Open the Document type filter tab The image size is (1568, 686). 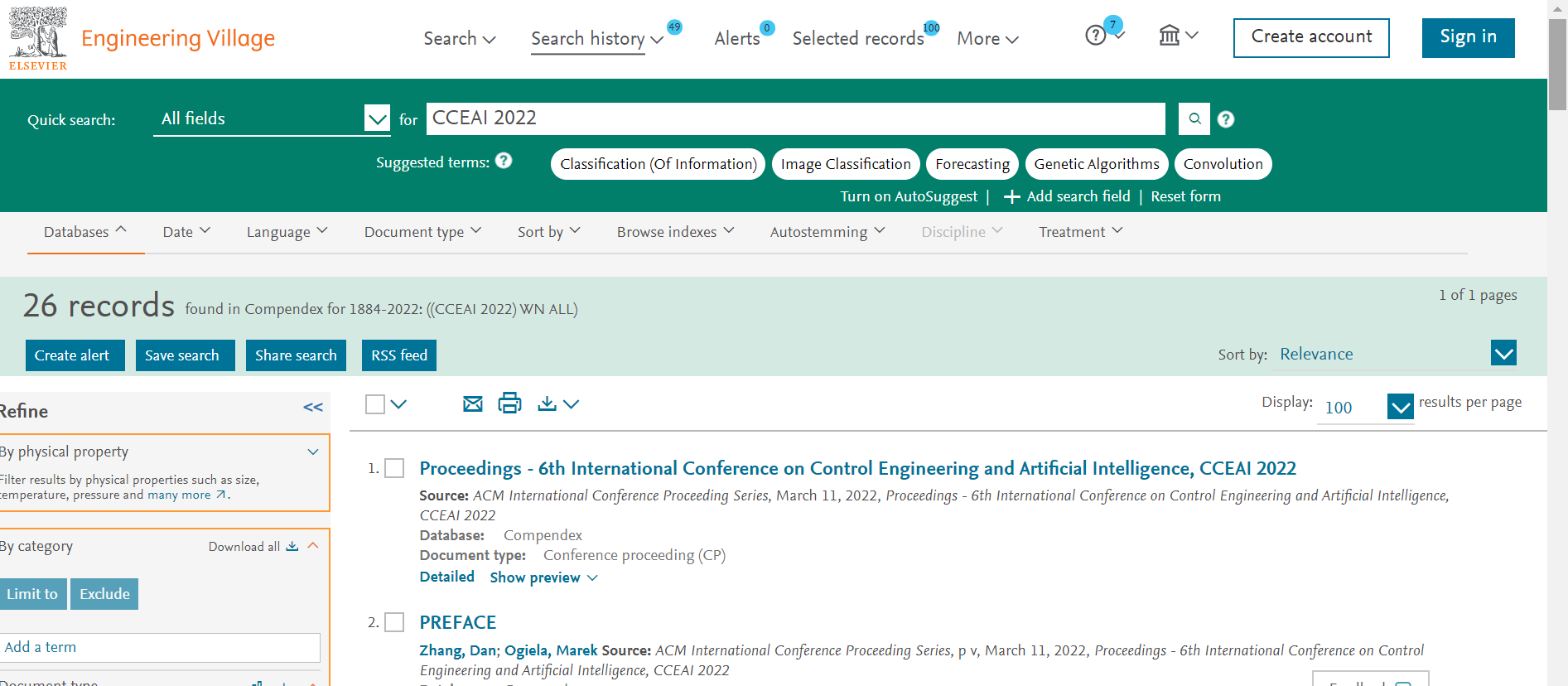[422, 232]
